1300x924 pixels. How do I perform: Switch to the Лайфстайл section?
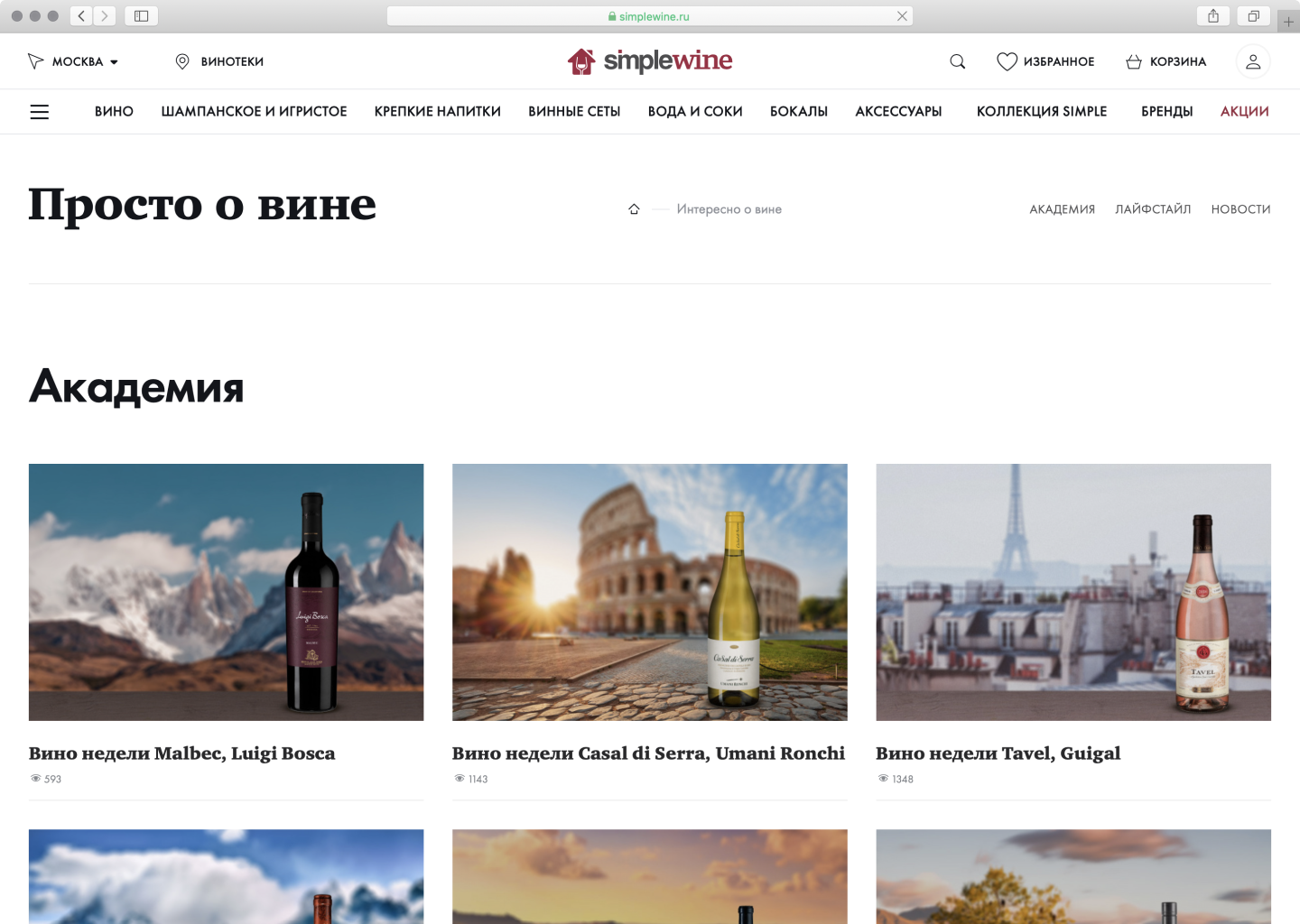click(1153, 209)
